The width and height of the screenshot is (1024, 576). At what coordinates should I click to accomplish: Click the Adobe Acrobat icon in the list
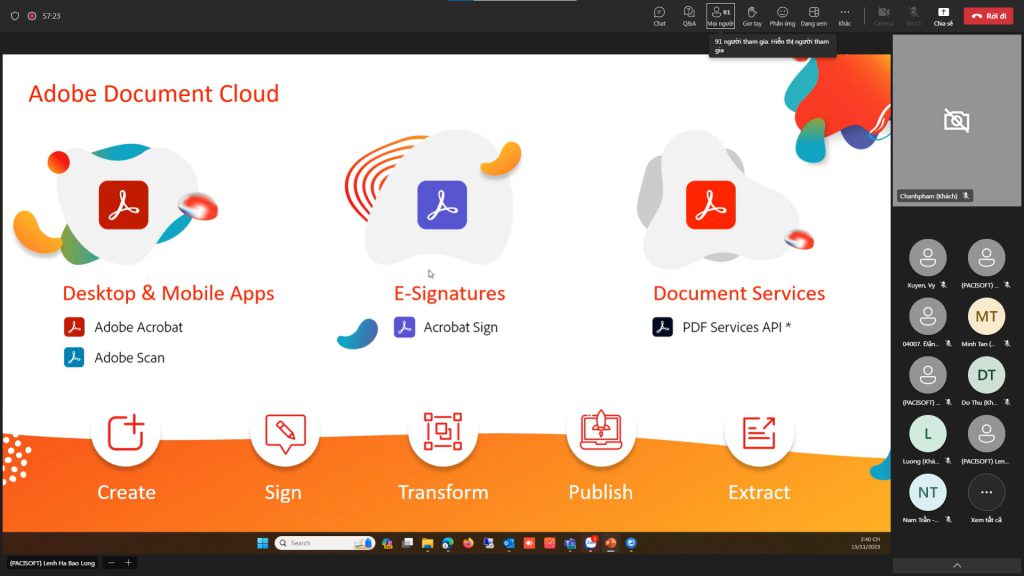pyautogui.click(x=74, y=327)
